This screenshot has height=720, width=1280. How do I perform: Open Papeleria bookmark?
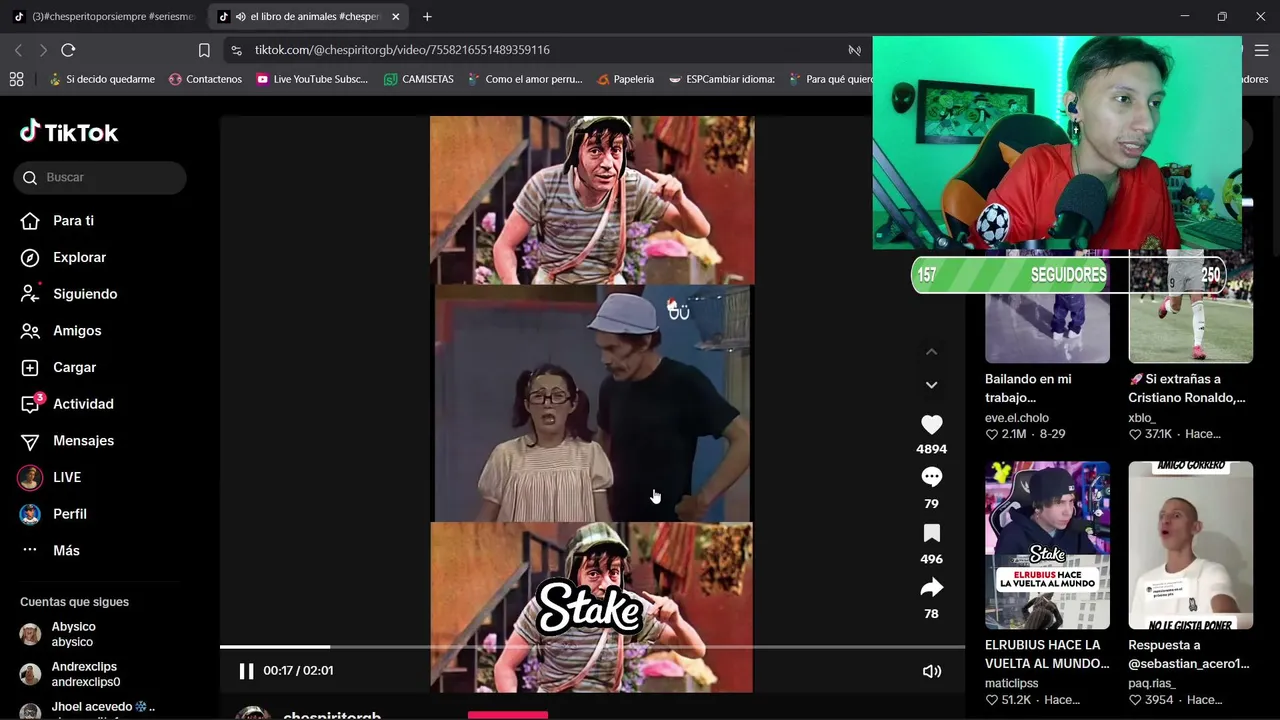pyautogui.click(x=625, y=79)
